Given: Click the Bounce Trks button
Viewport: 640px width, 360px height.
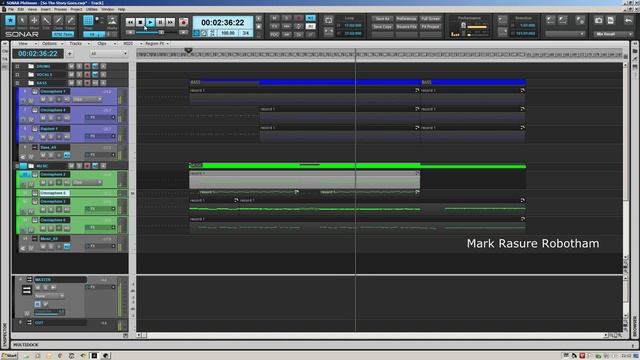Looking at the screenshot, I should click(406, 27).
